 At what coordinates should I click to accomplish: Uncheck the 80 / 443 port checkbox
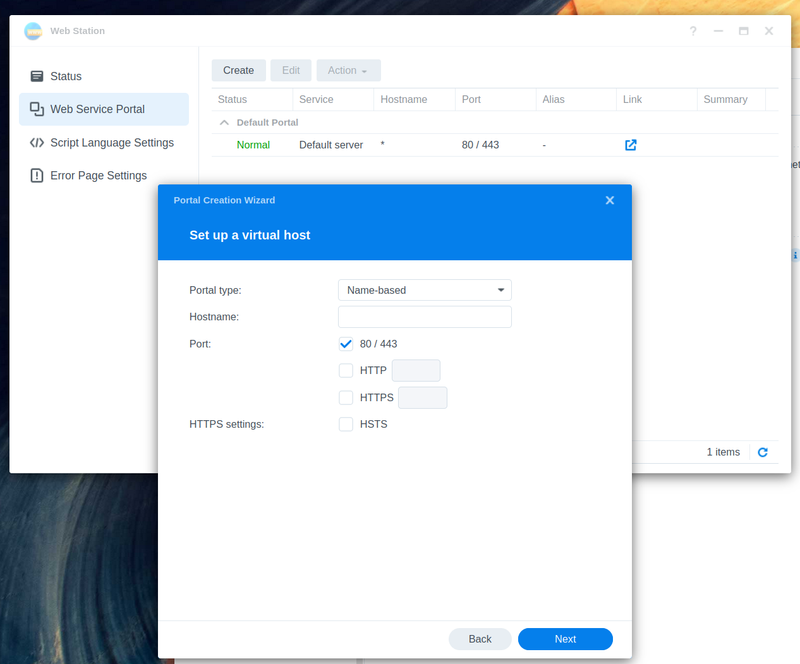pos(346,344)
